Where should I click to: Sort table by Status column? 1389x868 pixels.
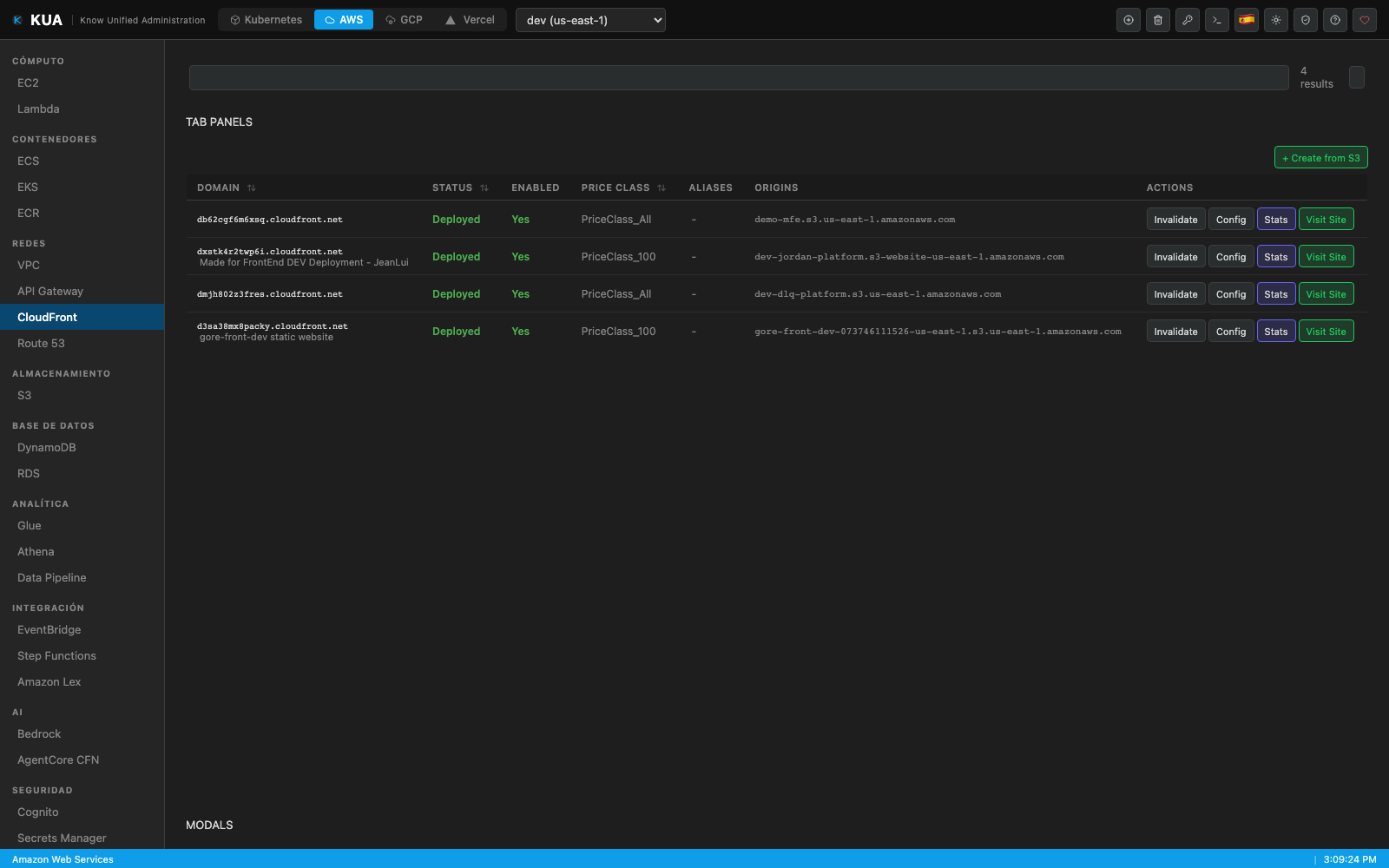460,187
